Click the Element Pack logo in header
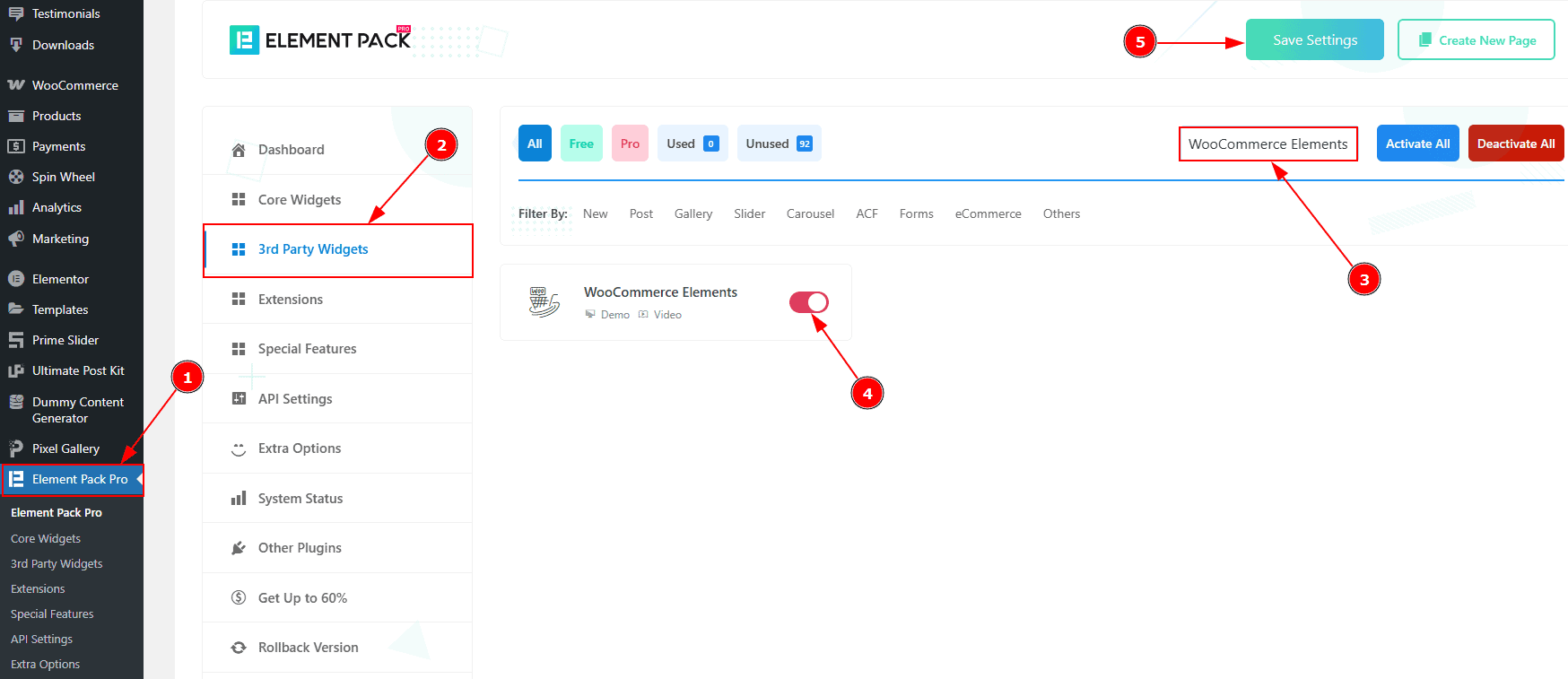Screen dimensions: 1568x679 [320, 40]
